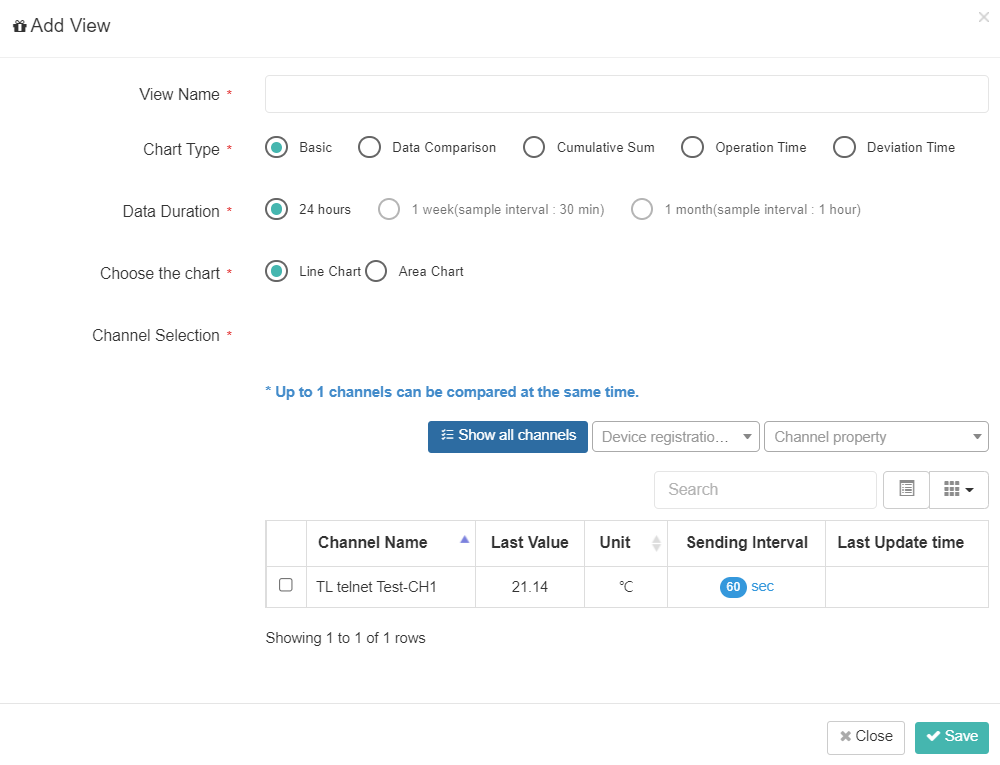Toggle table card view icon

click(x=906, y=489)
